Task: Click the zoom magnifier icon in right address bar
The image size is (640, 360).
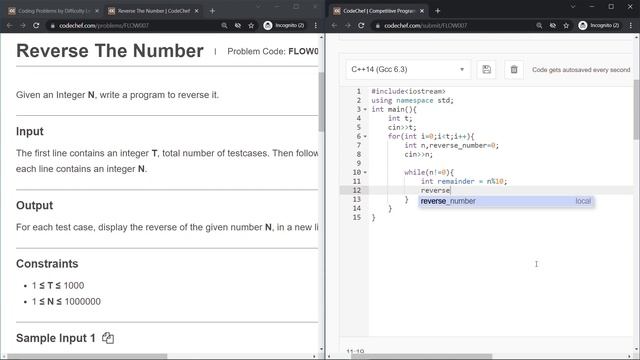Action: pyautogui.click(x=539, y=25)
